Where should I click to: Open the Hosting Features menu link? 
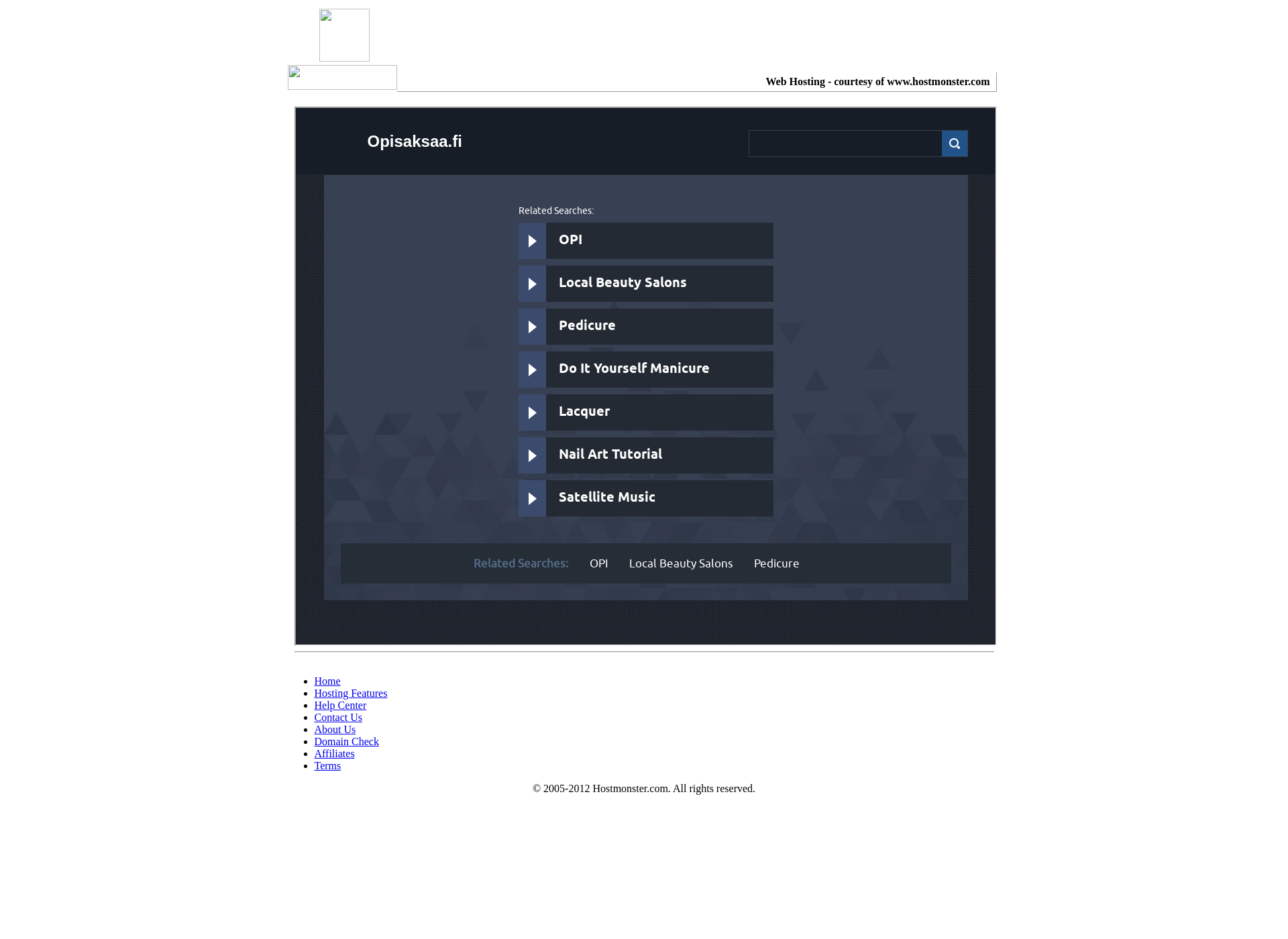(x=351, y=692)
